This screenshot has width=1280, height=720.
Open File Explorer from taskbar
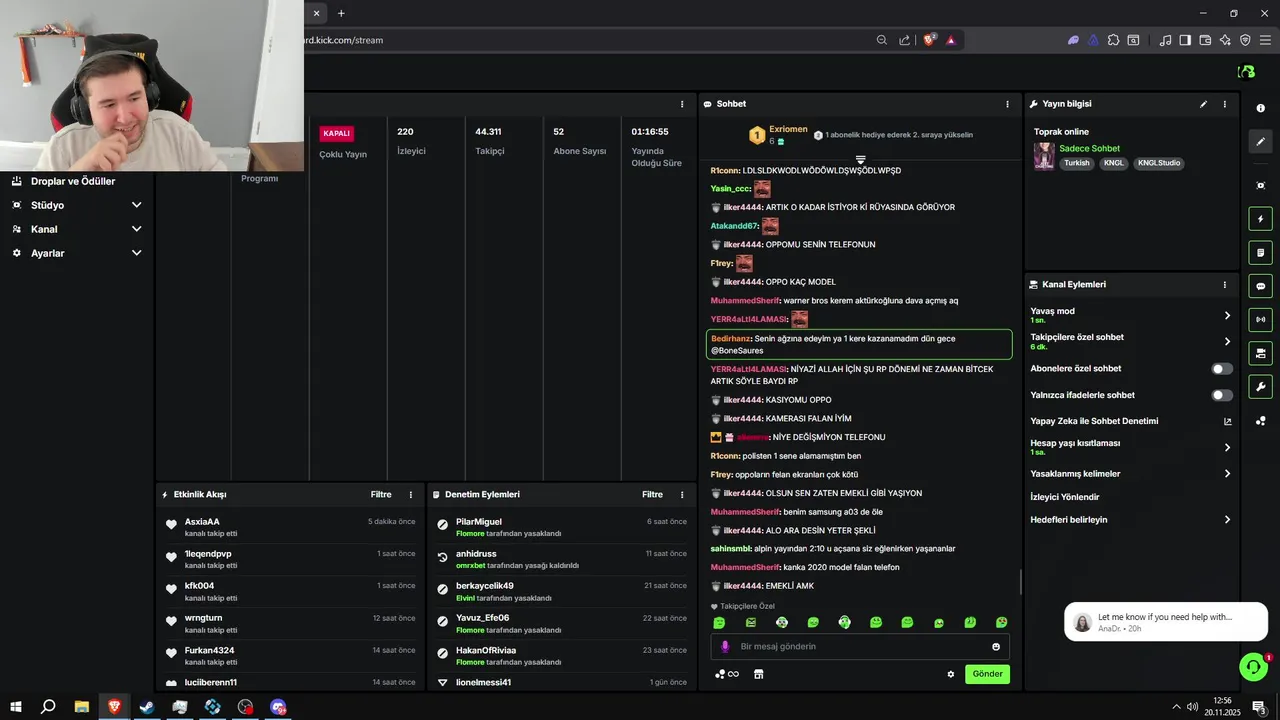point(81,707)
